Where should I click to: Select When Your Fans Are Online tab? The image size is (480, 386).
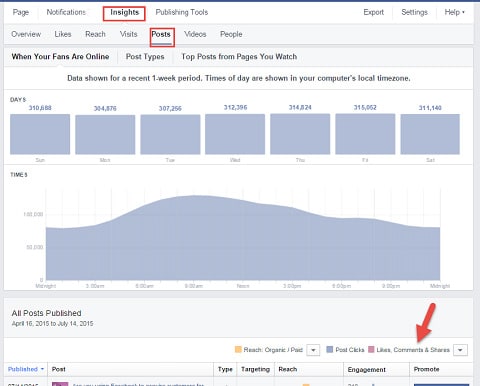pyautogui.click(x=60, y=57)
